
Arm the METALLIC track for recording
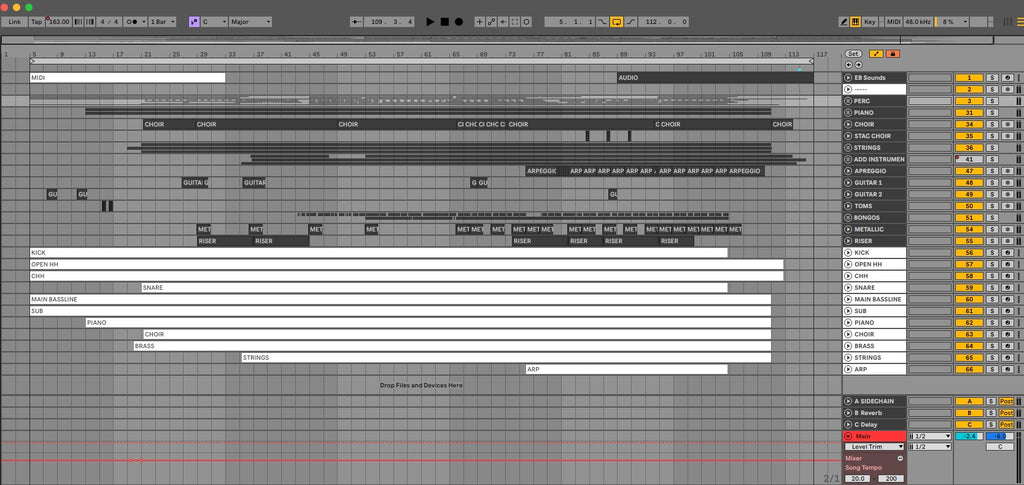(1008, 229)
